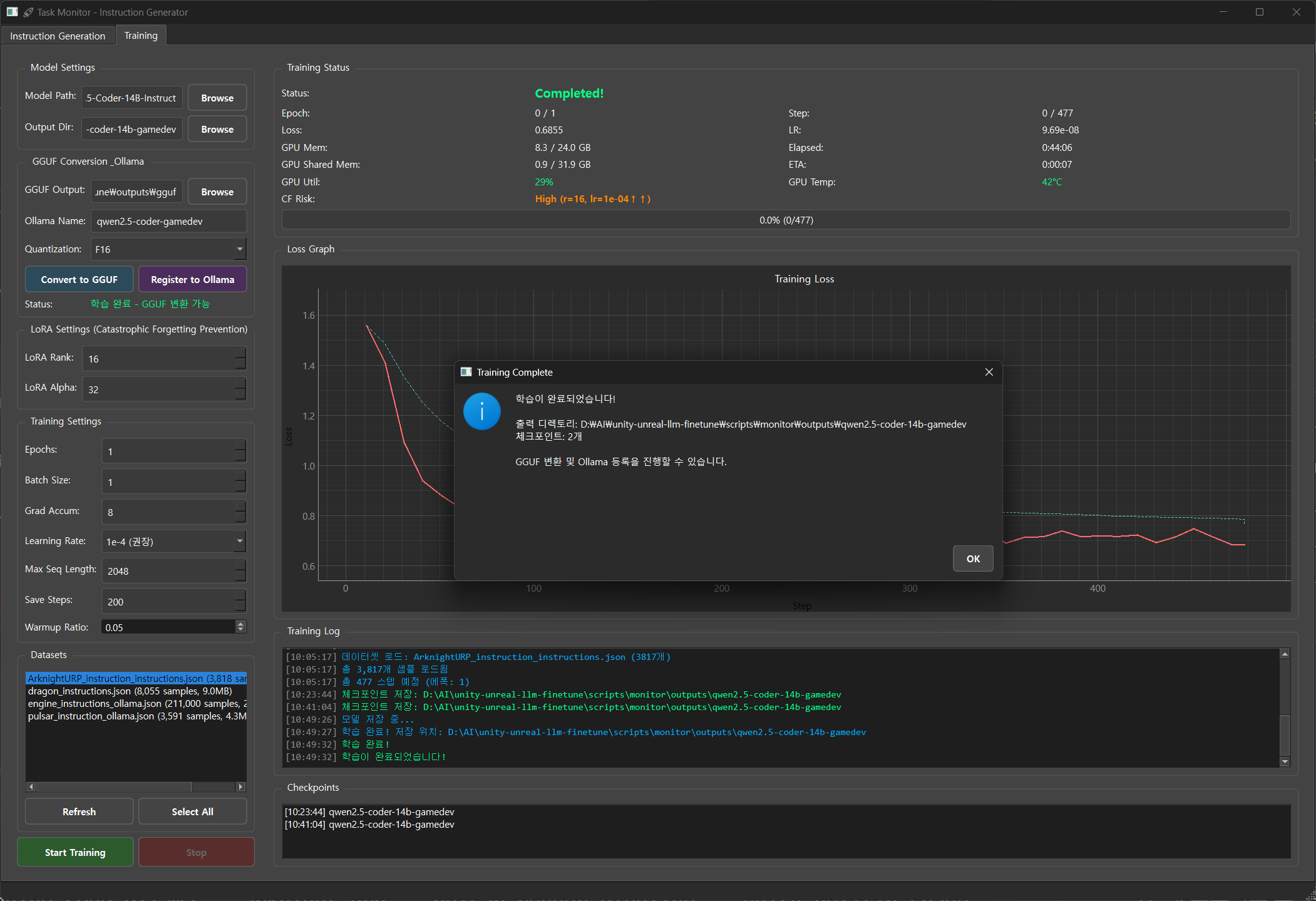1316x901 pixels.
Task: Open the Quantization F16 dropdown
Action: (240, 249)
